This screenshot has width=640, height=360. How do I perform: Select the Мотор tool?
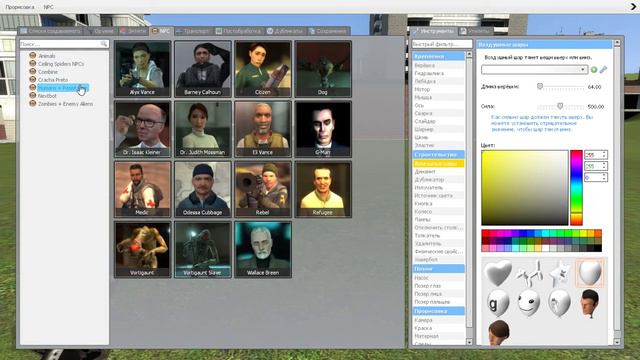click(x=438, y=89)
